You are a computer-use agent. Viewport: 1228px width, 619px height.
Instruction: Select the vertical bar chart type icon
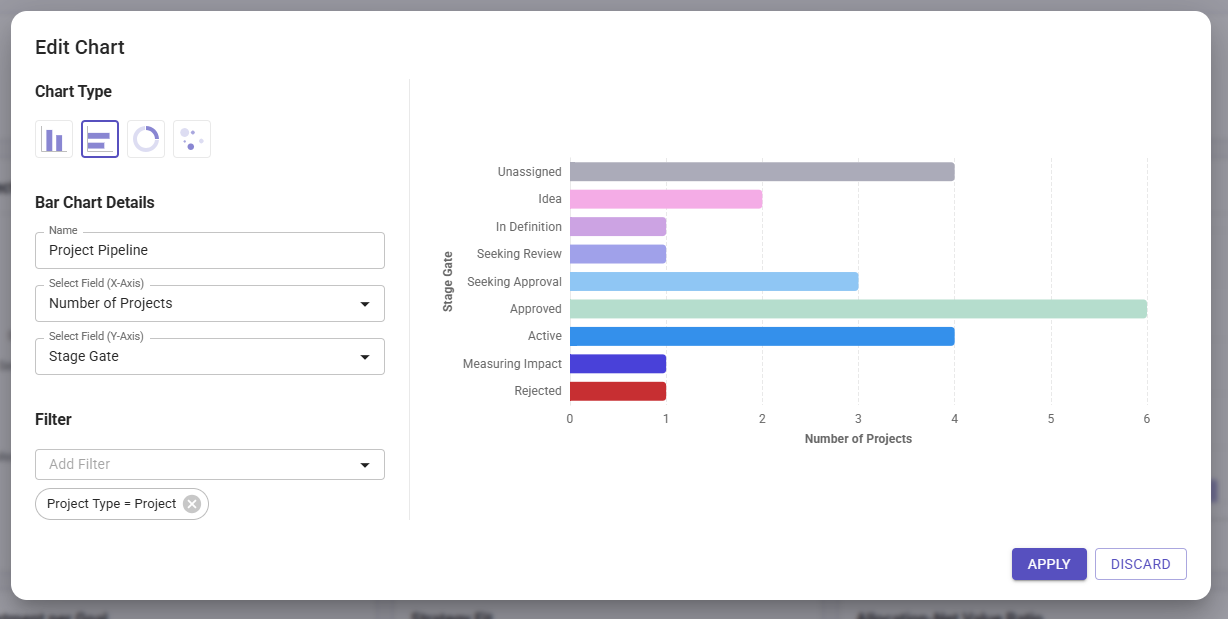coord(54,139)
